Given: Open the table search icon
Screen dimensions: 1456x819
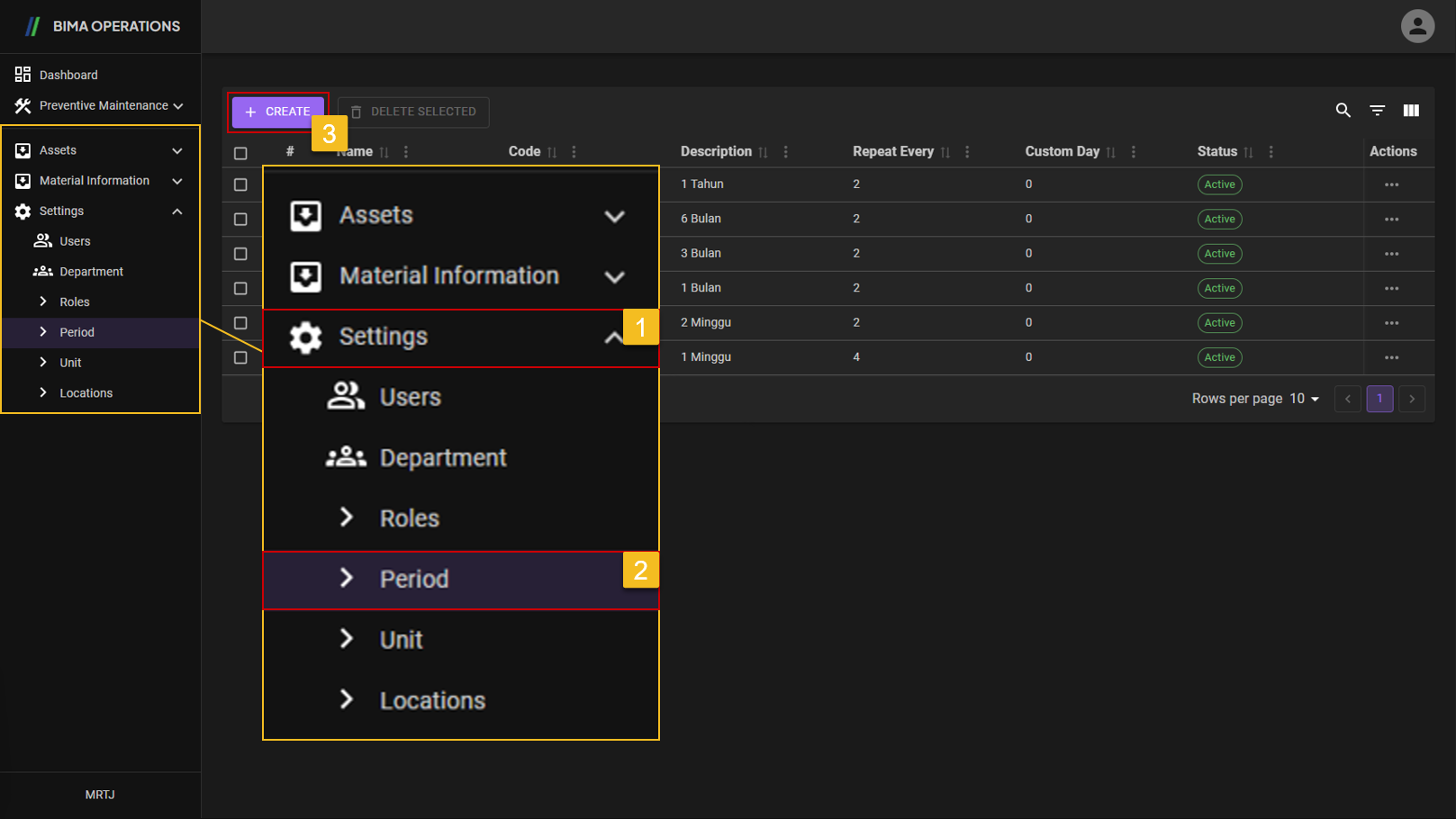Looking at the screenshot, I should [x=1343, y=111].
